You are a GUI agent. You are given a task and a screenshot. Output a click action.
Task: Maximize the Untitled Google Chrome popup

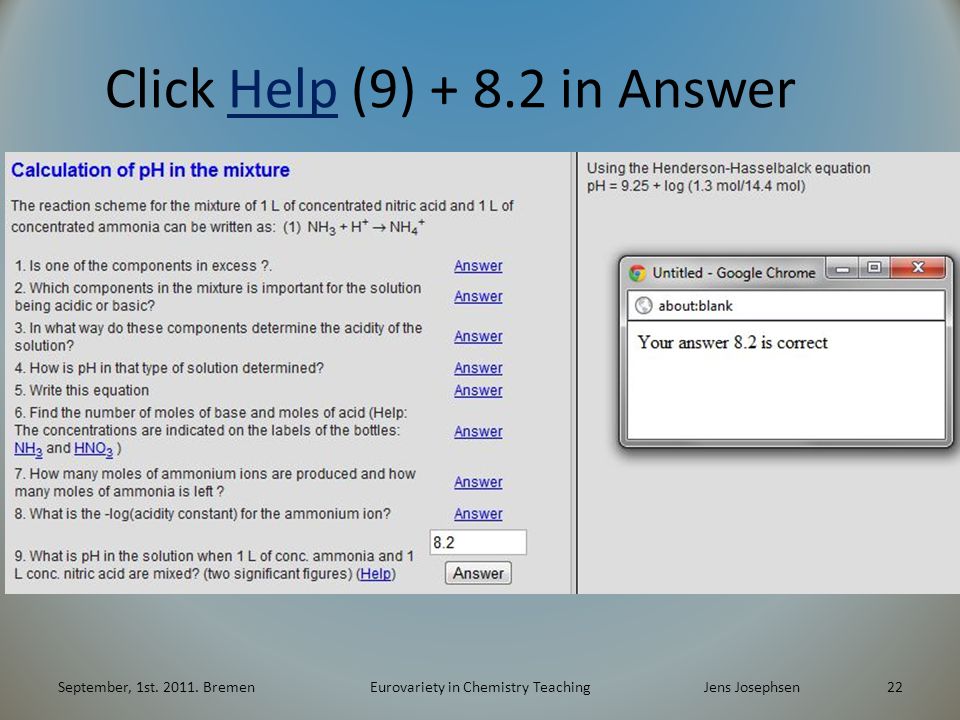pyautogui.click(x=874, y=268)
